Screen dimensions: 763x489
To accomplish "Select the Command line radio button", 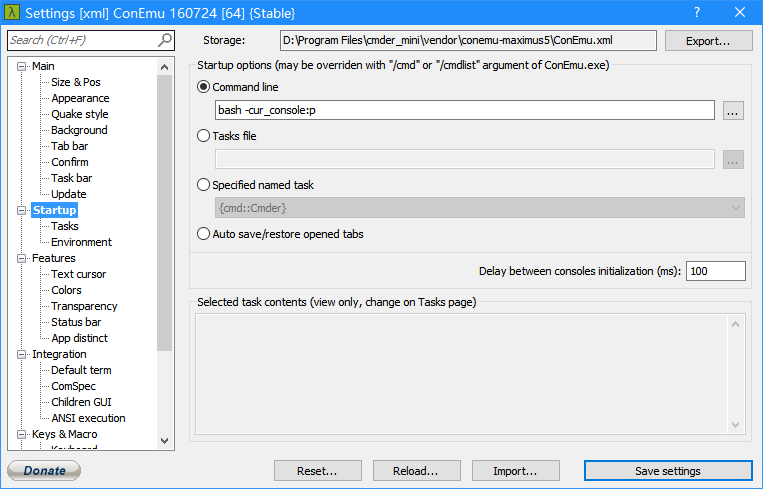I will [204, 87].
